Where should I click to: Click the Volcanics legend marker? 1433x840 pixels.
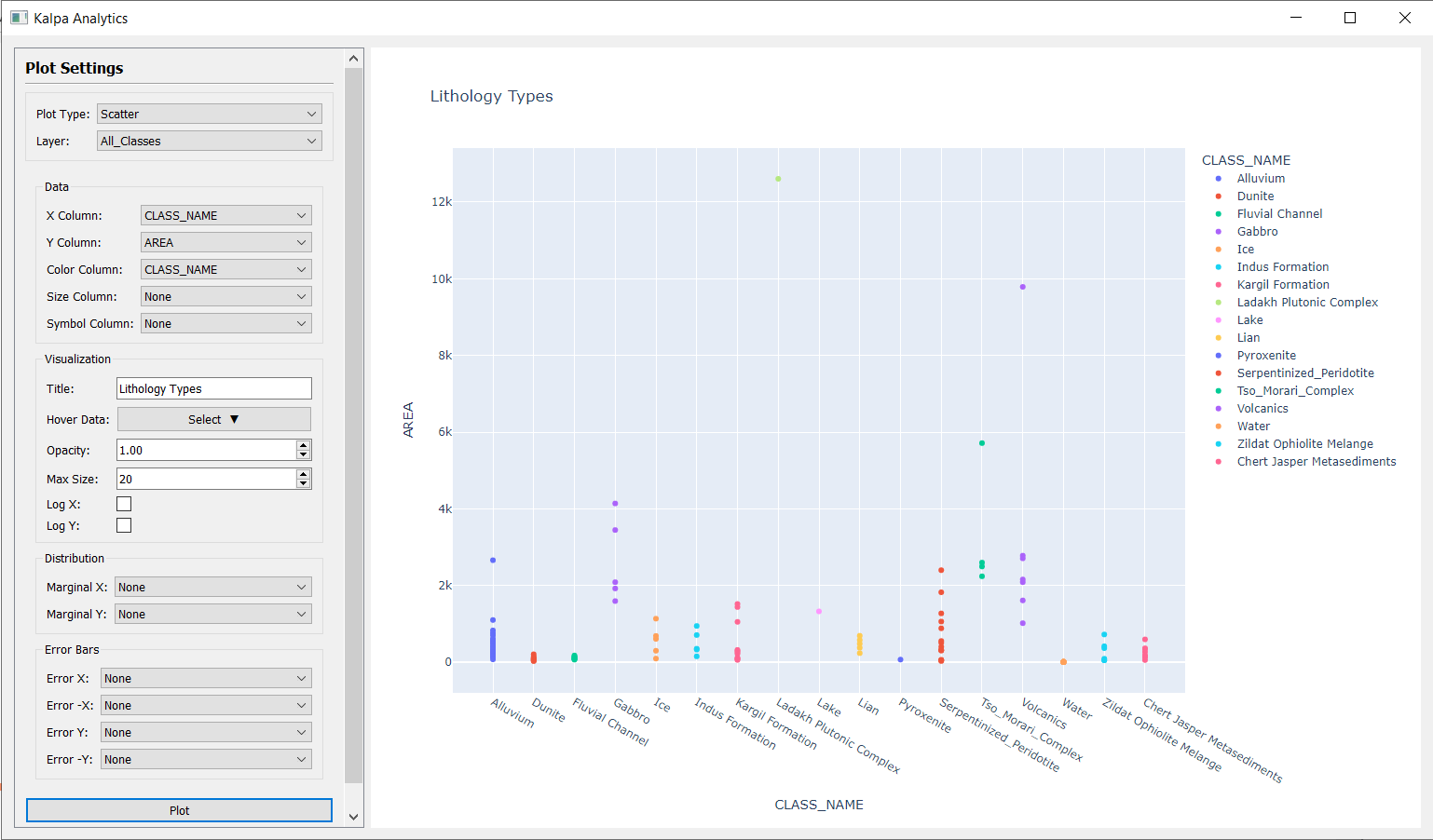[x=1219, y=409]
